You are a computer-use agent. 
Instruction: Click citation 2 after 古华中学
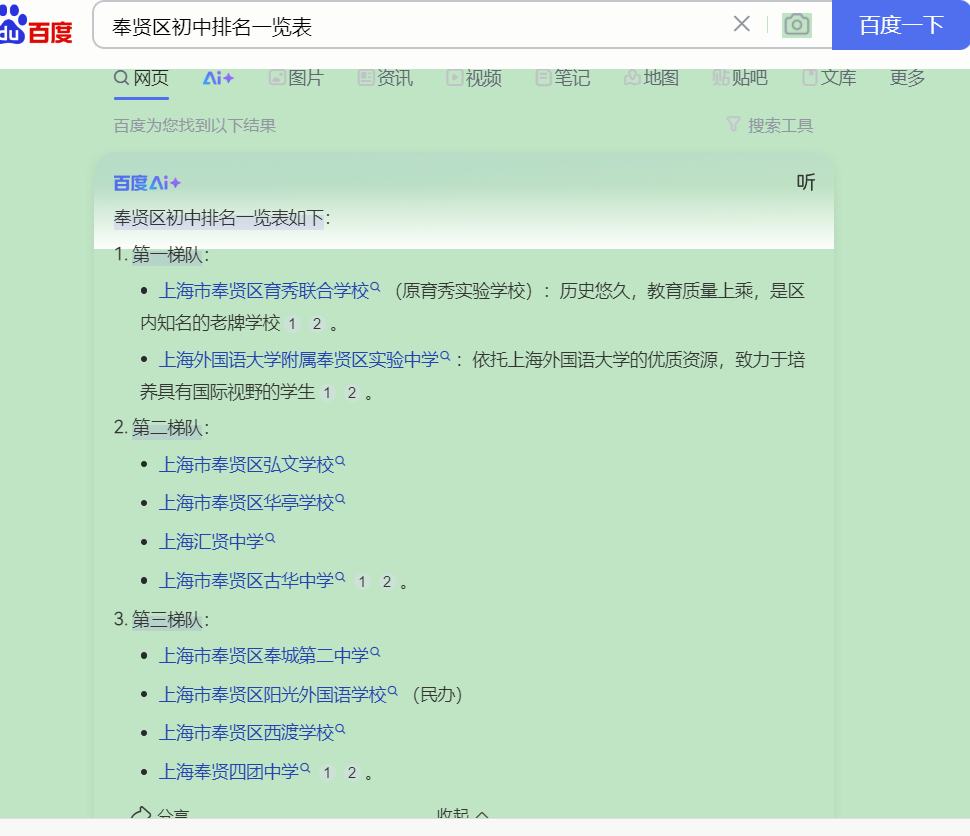tap(387, 582)
